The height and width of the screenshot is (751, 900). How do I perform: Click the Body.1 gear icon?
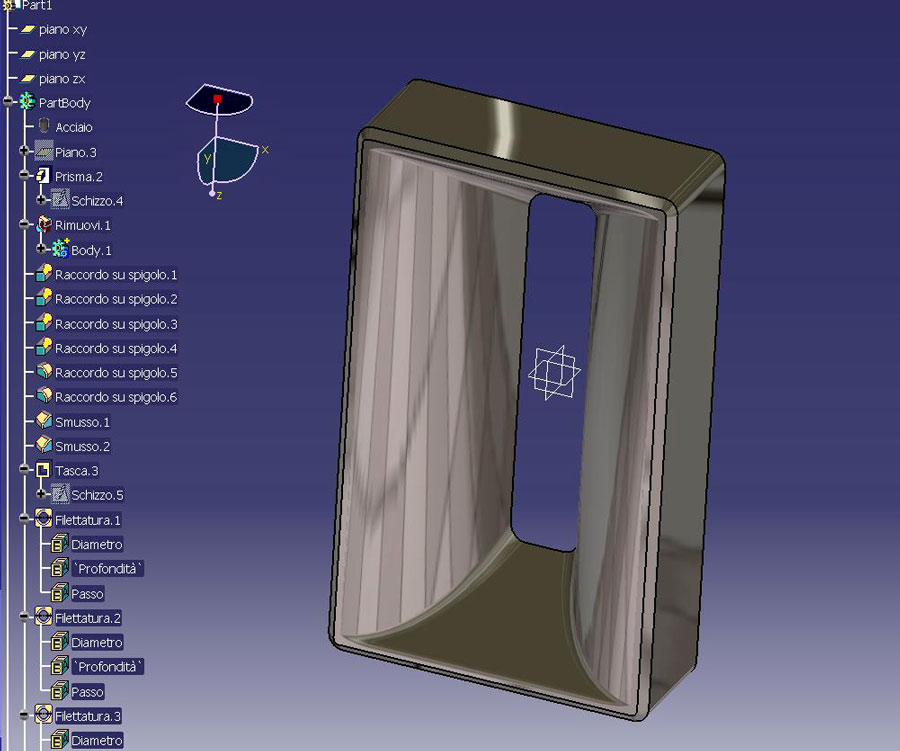point(60,248)
